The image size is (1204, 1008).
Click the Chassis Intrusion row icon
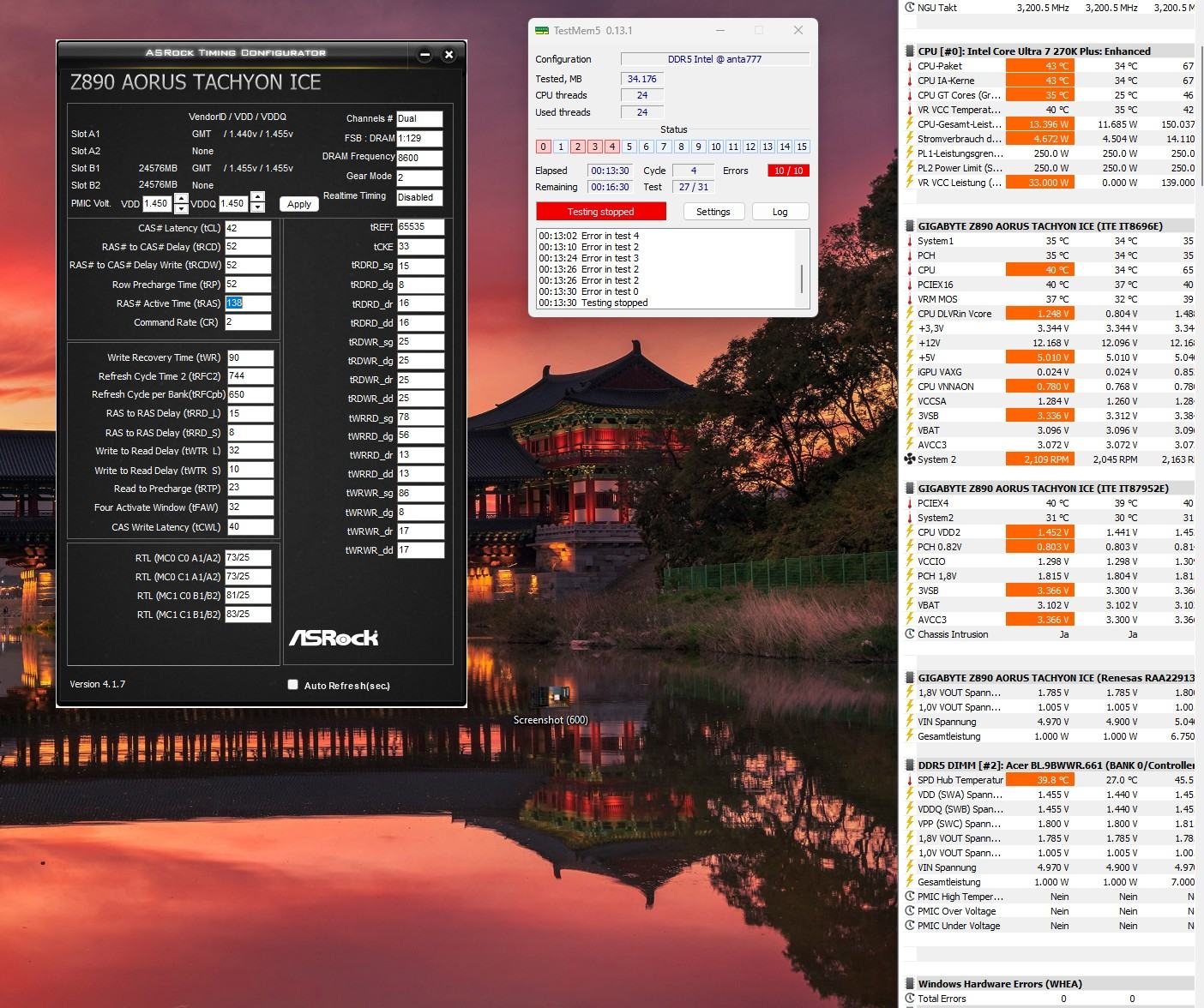coord(910,634)
